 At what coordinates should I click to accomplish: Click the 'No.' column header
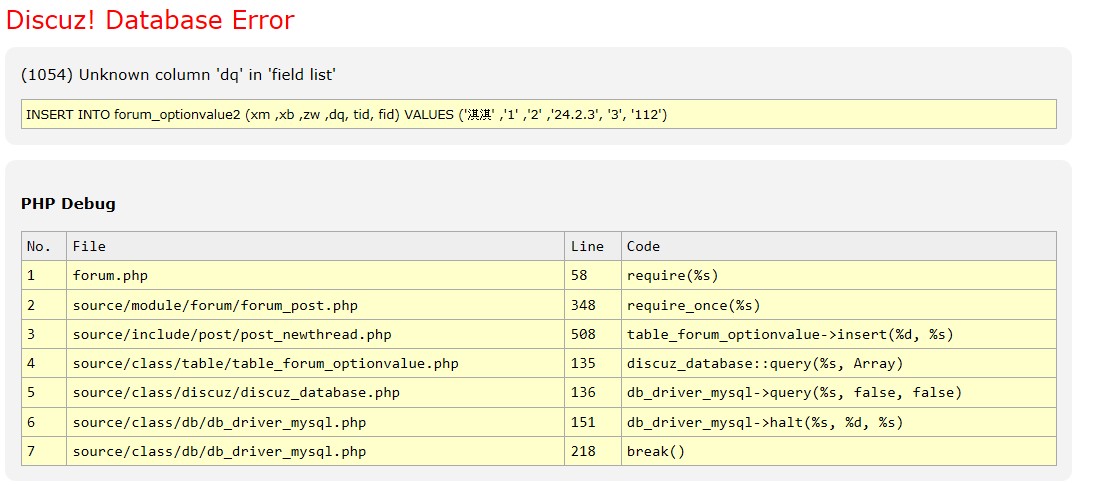tap(44, 246)
